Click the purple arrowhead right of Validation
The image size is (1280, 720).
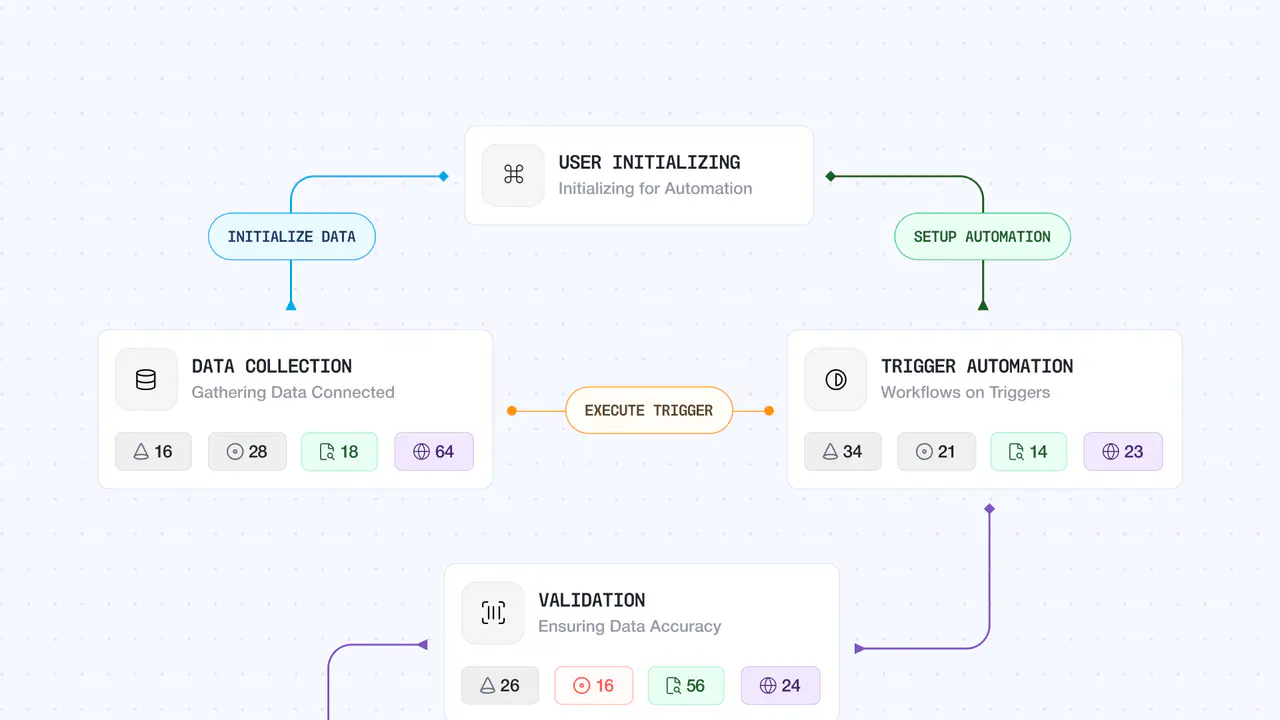pyautogui.click(x=860, y=648)
